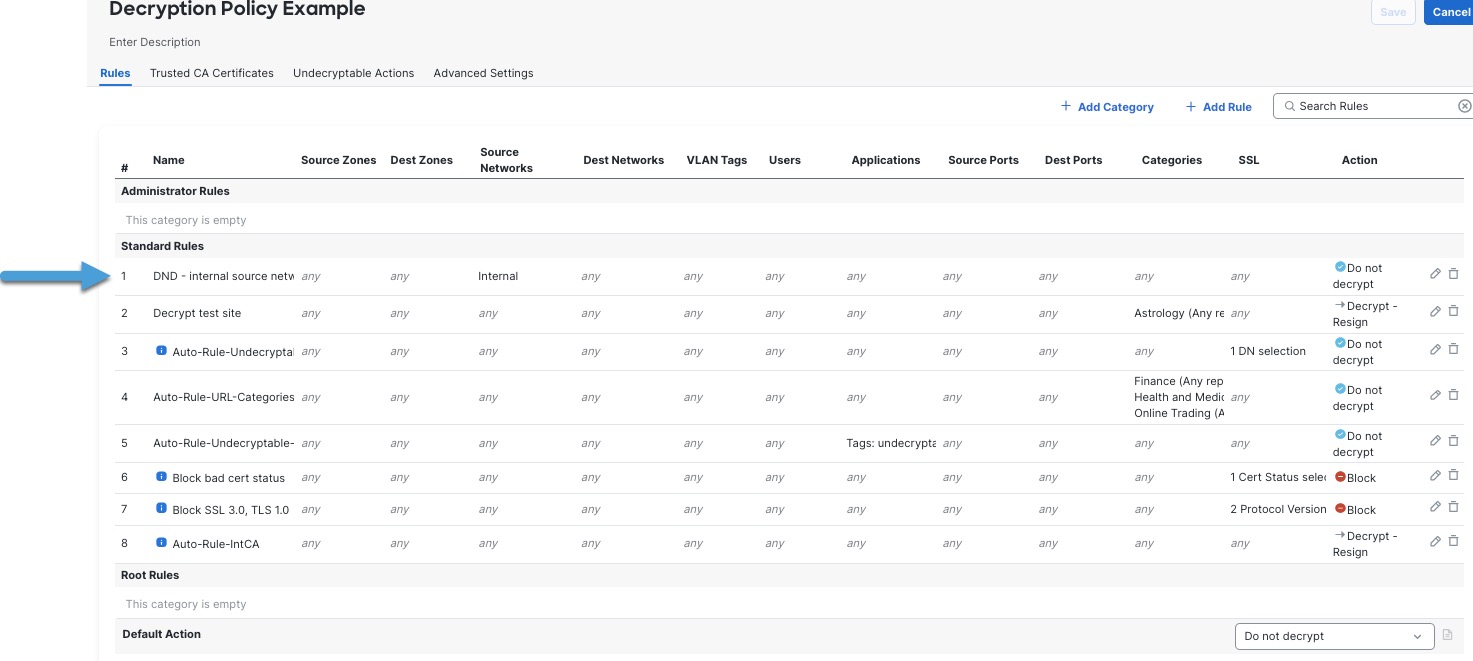Clear the Search Rules field
This screenshot has height=661, width=1473.
click(x=1464, y=106)
